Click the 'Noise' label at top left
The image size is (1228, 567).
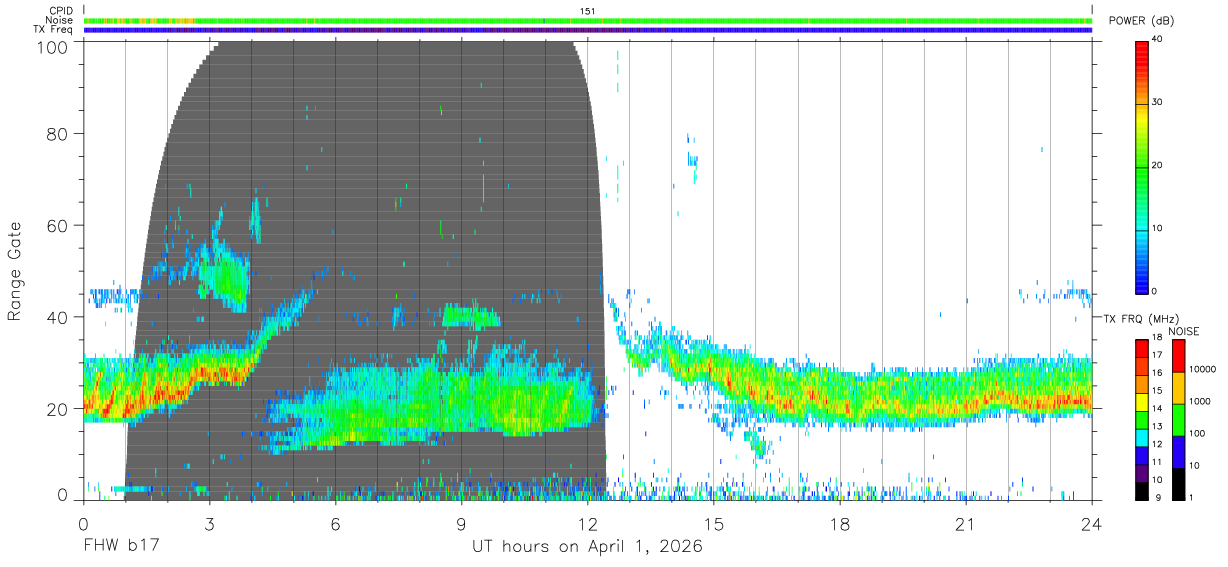click(60, 20)
